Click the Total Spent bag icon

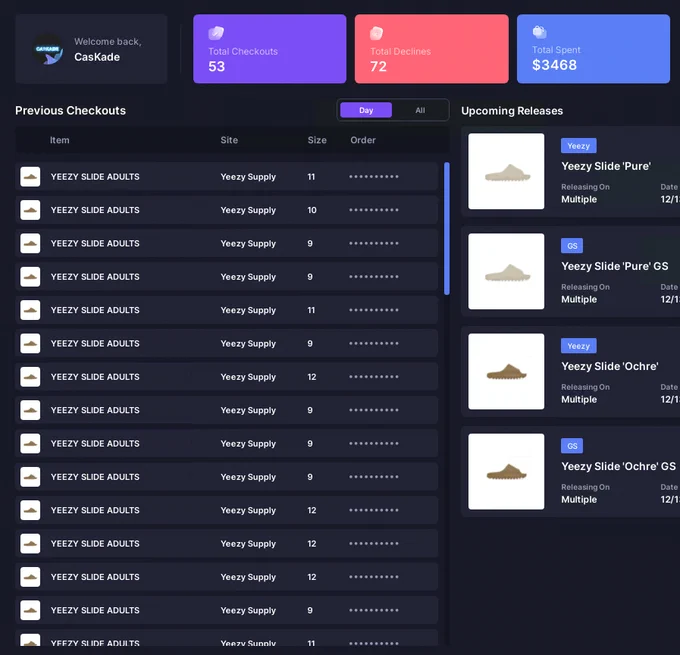[x=539, y=32]
